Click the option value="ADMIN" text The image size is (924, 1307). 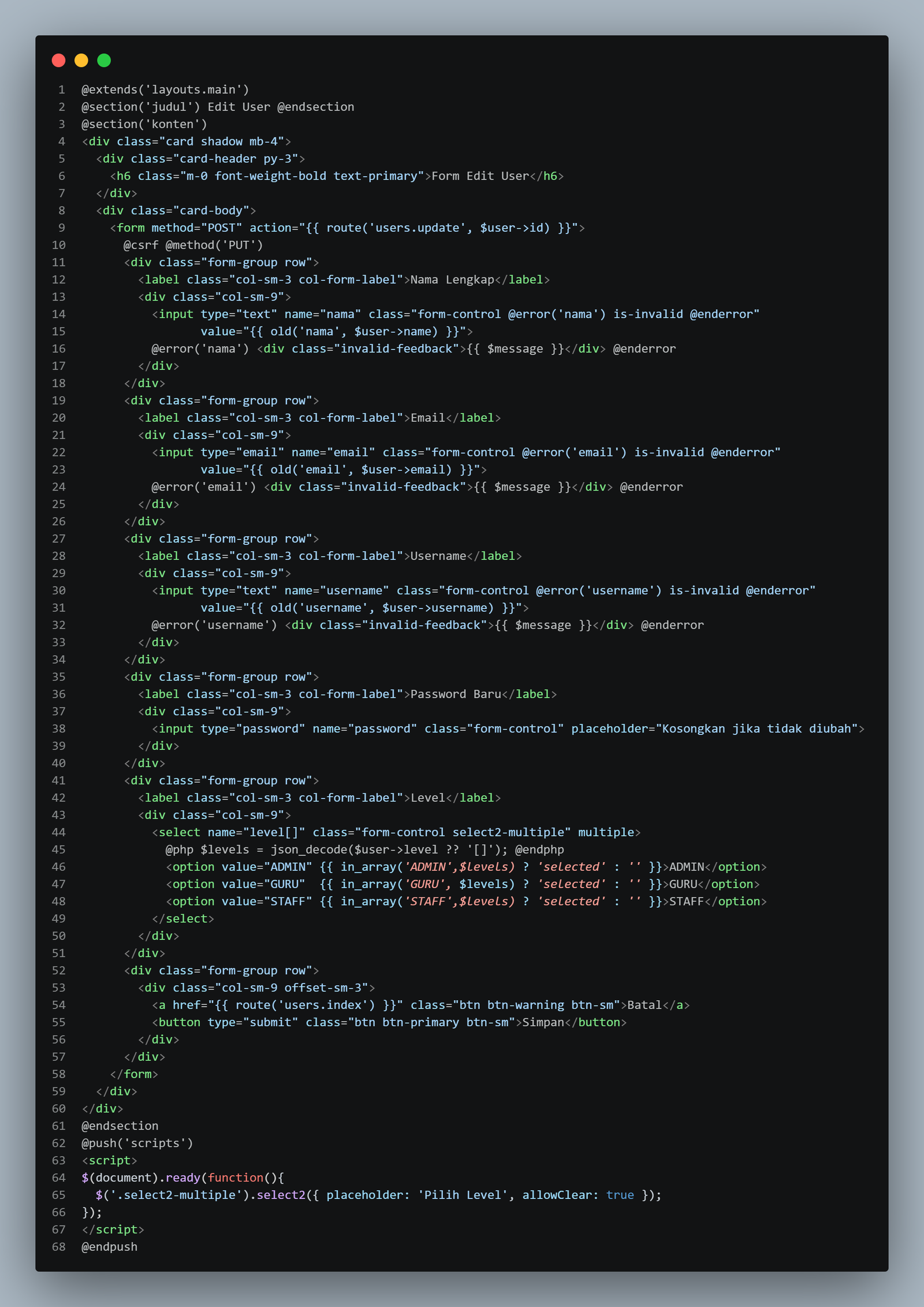pyautogui.click(x=267, y=867)
